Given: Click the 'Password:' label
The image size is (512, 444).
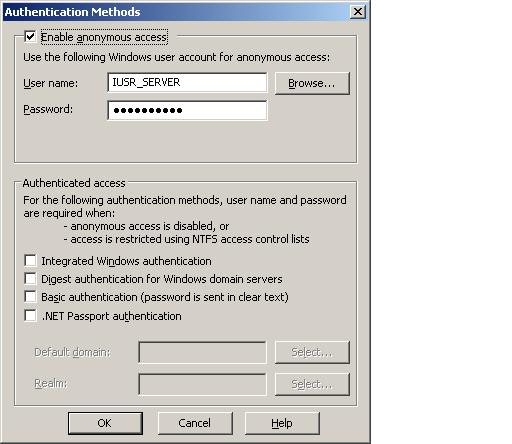Looking at the screenshot, I should pos(48,109).
